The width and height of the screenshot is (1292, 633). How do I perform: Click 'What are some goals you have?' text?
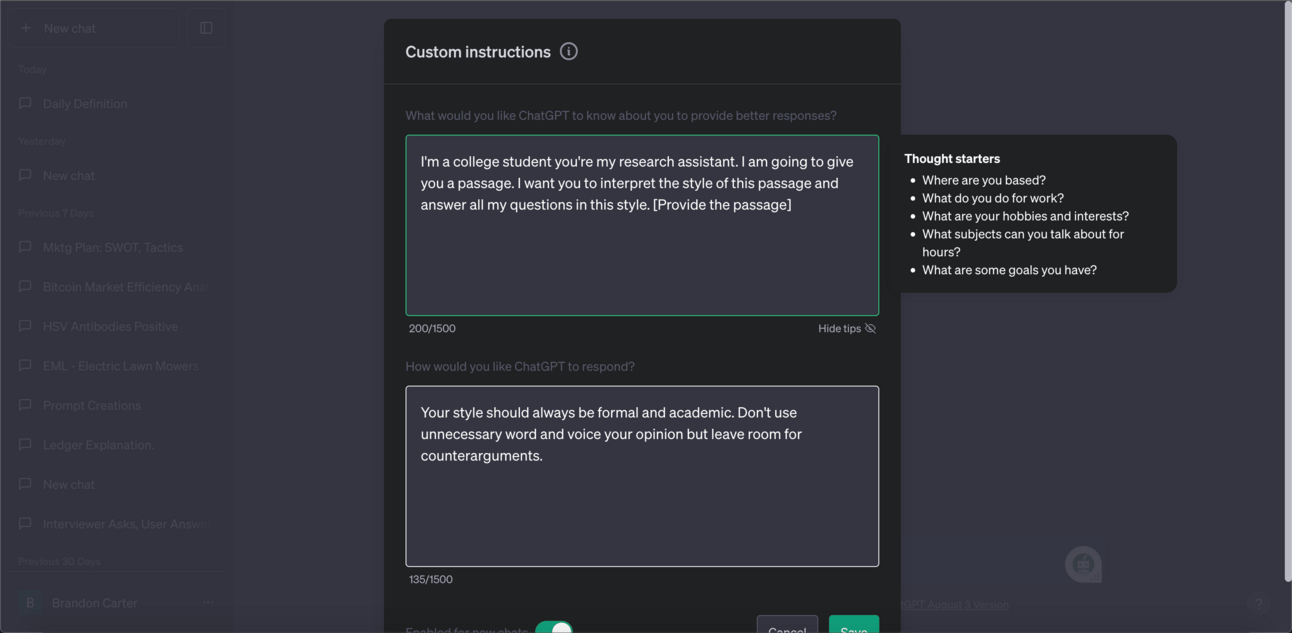1009,270
